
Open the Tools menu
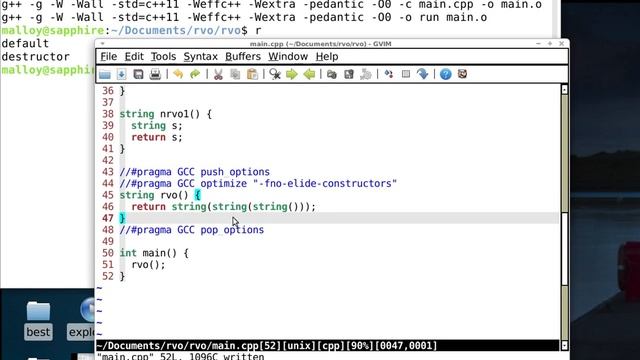click(163, 56)
